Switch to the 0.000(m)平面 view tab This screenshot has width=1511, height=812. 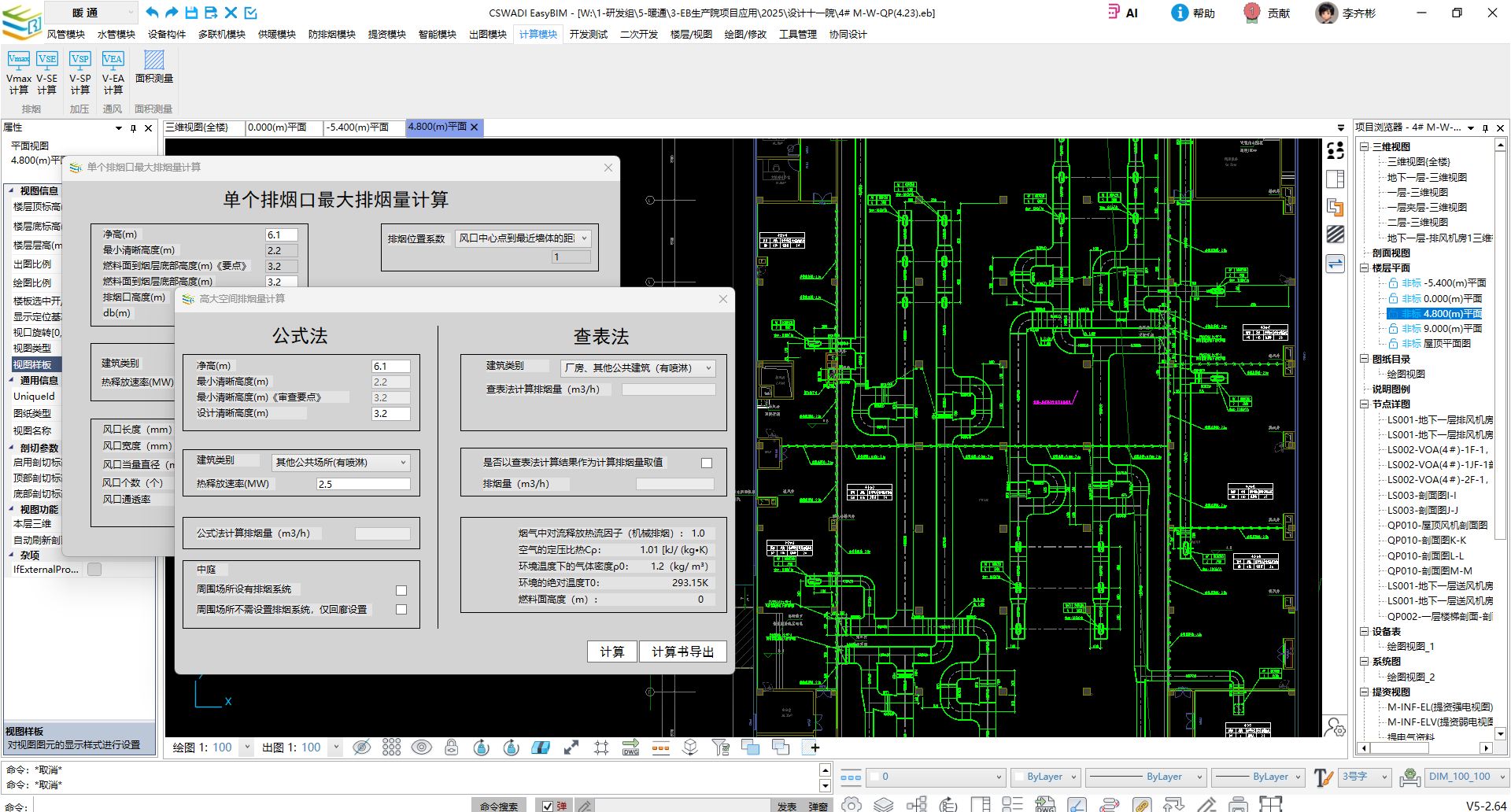click(x=277, y=127)
